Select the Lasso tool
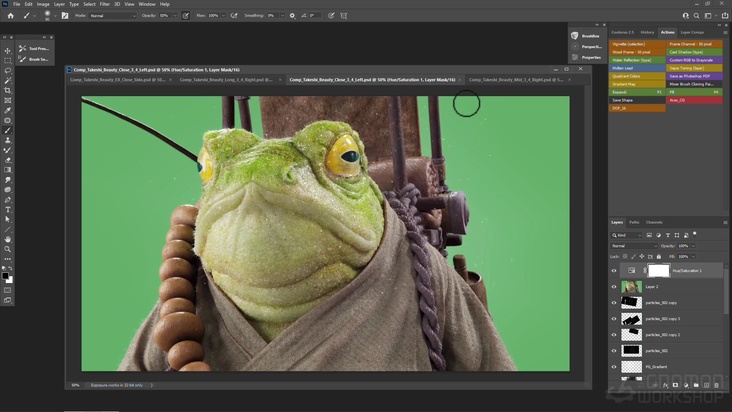Viewport: 732px width, 412px height. click(x=7, y=70)
